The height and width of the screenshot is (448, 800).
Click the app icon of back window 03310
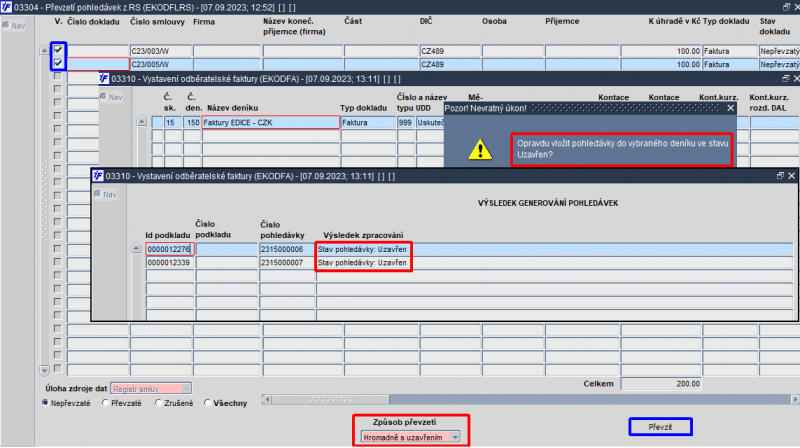coord(104,79)
